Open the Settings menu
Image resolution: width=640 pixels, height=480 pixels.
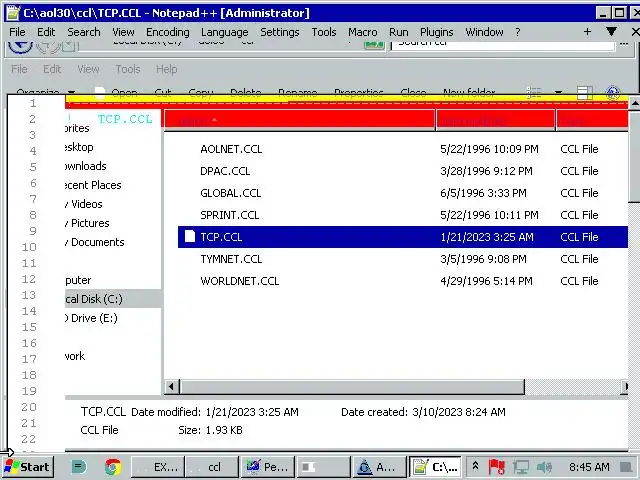point(280,32)
